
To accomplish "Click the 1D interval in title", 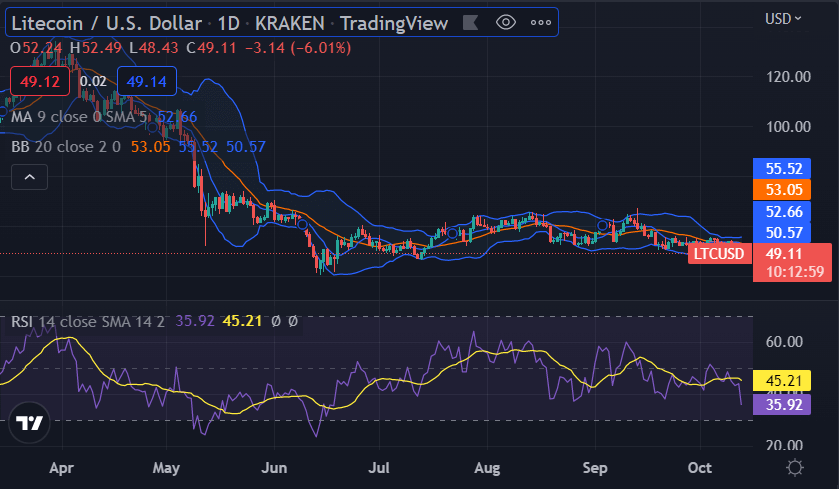I will [x=228, y=23].
